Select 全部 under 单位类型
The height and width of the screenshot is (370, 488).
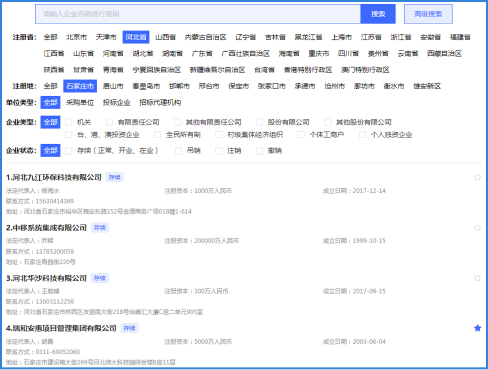[51, 102]
